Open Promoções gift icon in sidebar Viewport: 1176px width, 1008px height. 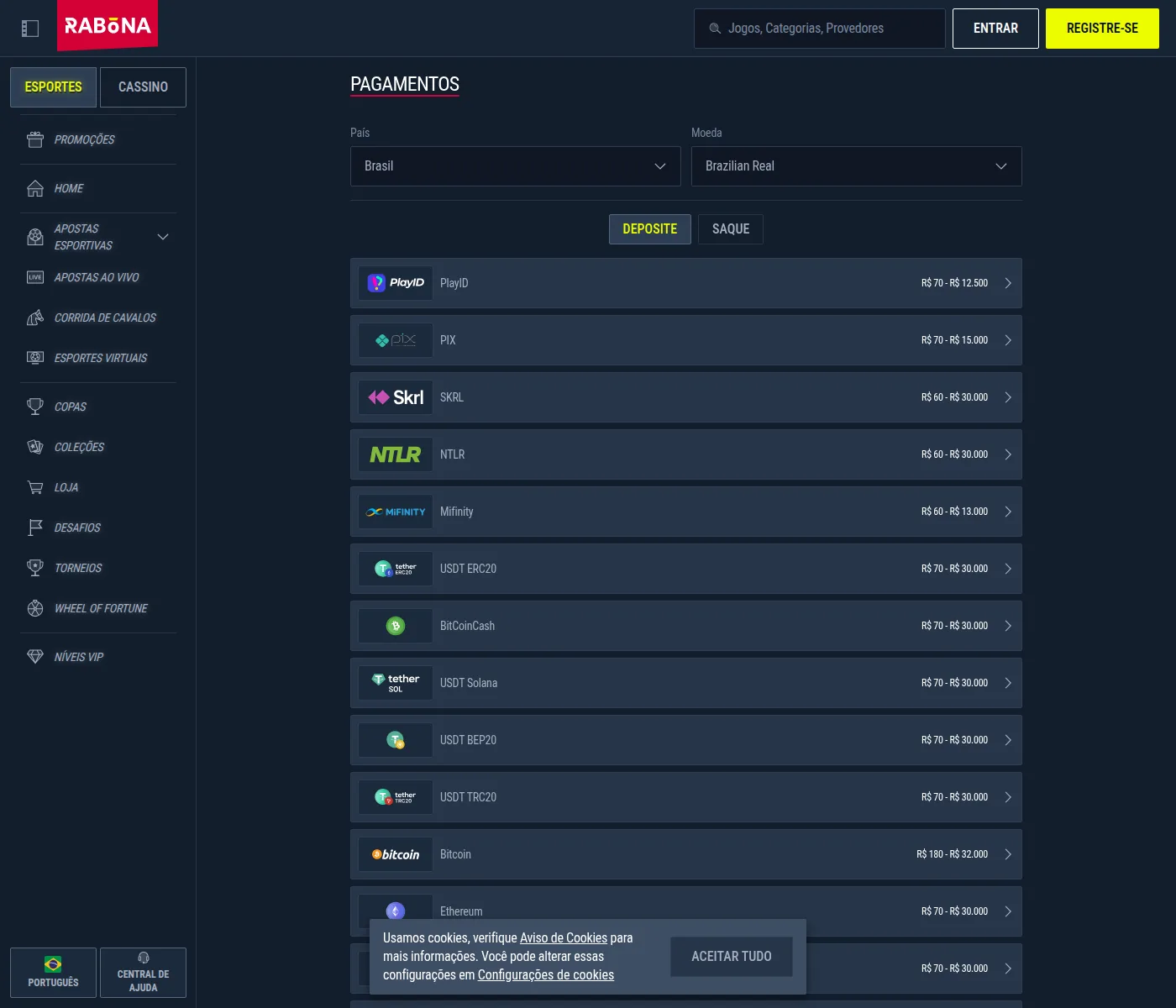pos(35,139)
